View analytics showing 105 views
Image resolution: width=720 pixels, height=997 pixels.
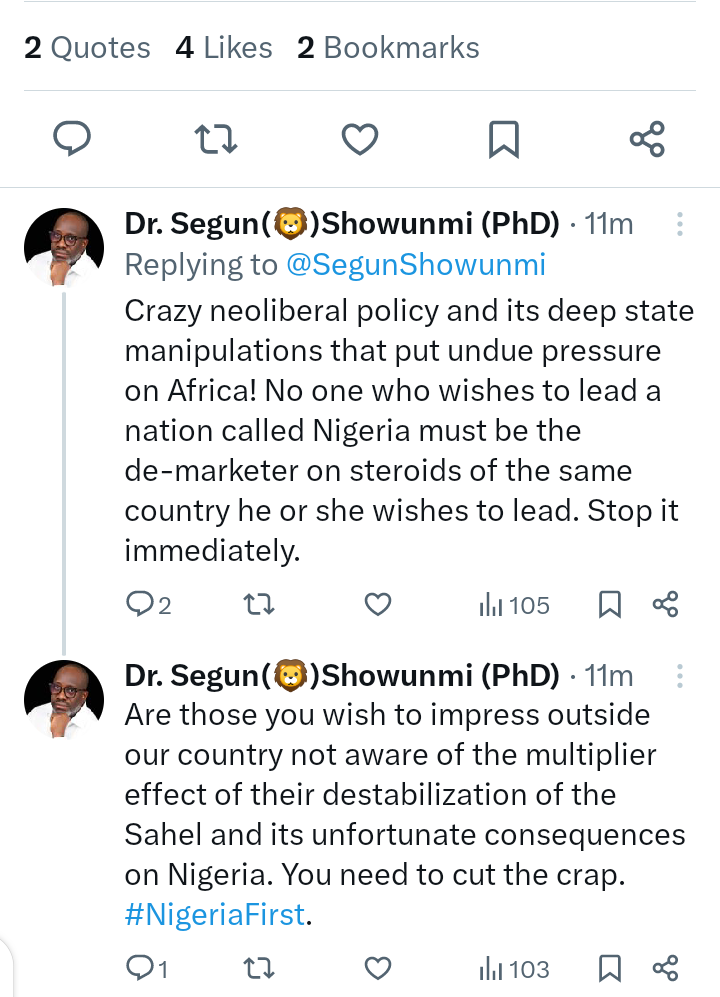(514, 605)
